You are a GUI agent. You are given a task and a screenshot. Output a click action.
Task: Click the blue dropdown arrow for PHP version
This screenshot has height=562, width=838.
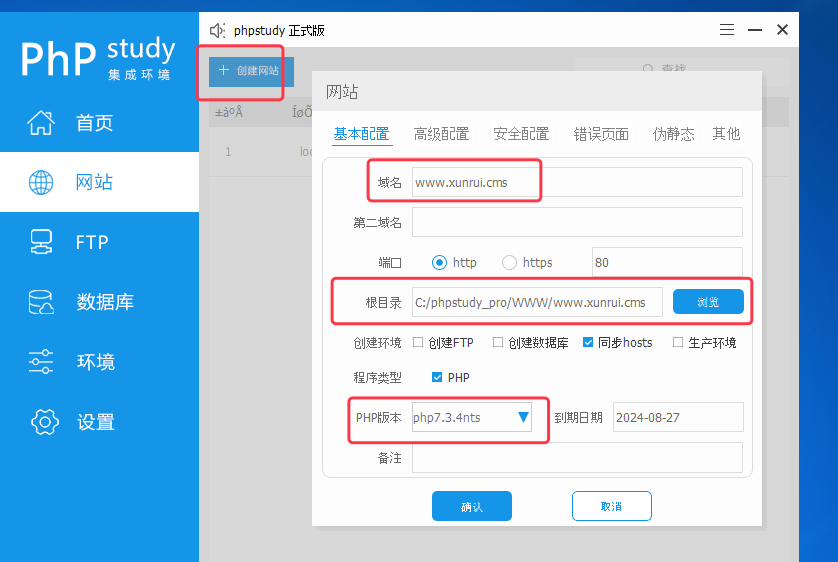[523, 417]
